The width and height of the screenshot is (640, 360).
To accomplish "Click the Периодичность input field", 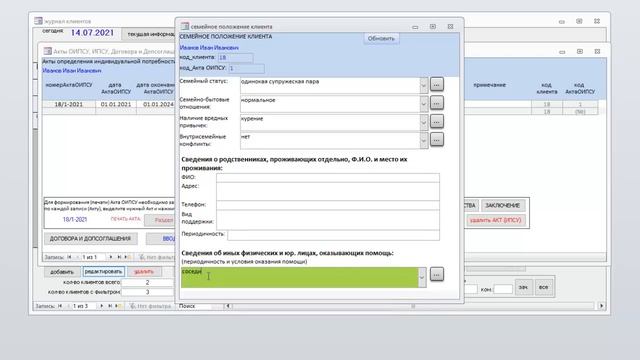I will [333, 235].
